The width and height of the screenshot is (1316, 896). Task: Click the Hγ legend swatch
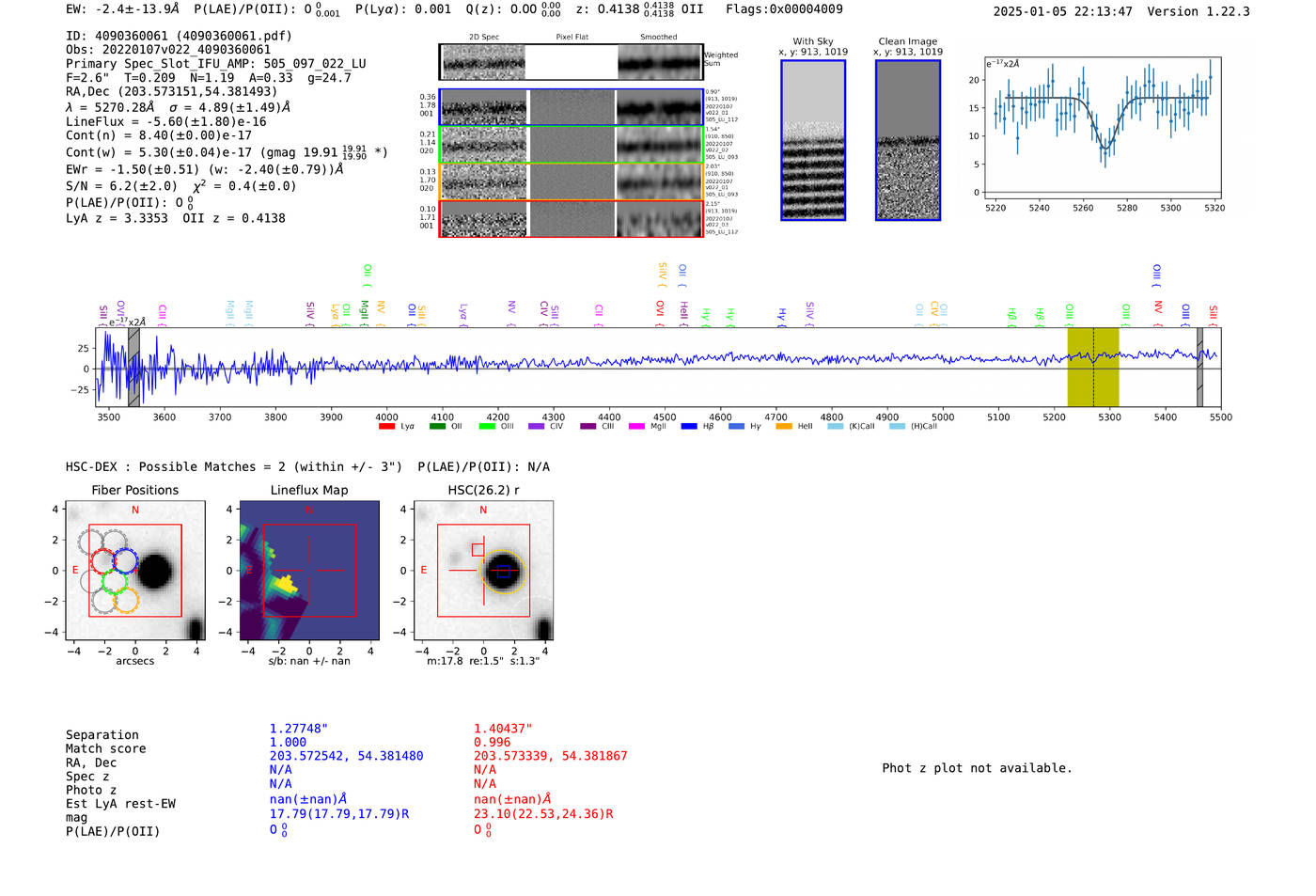736,426
